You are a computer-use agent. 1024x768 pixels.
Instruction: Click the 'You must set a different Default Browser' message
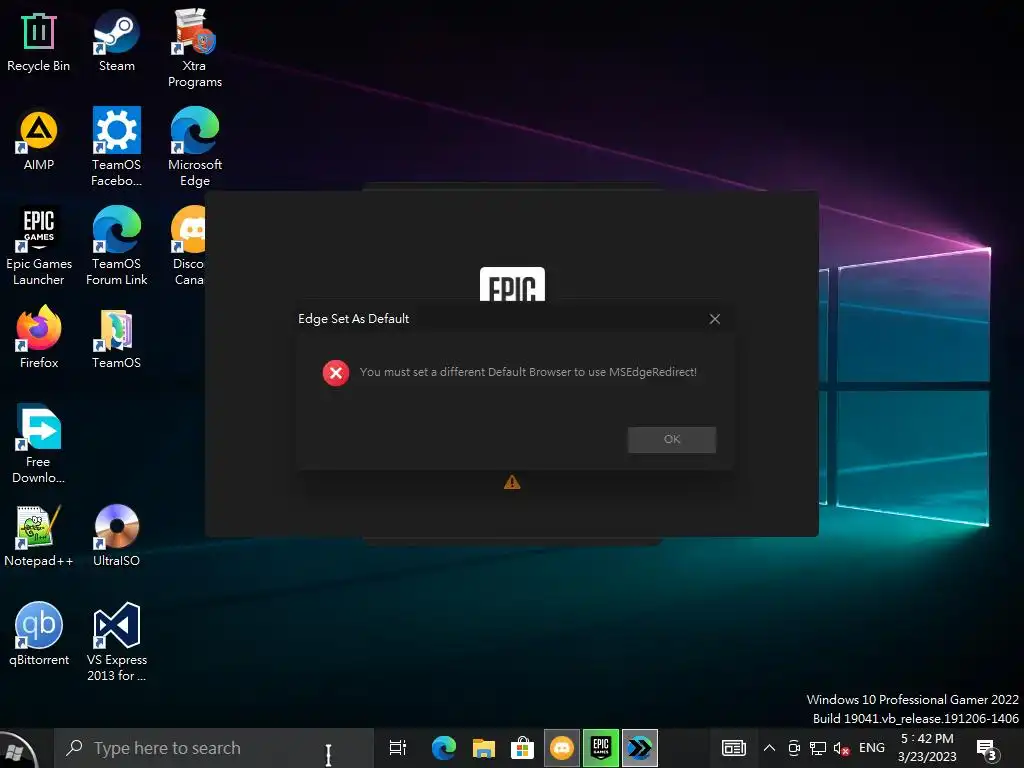[528, 372]
